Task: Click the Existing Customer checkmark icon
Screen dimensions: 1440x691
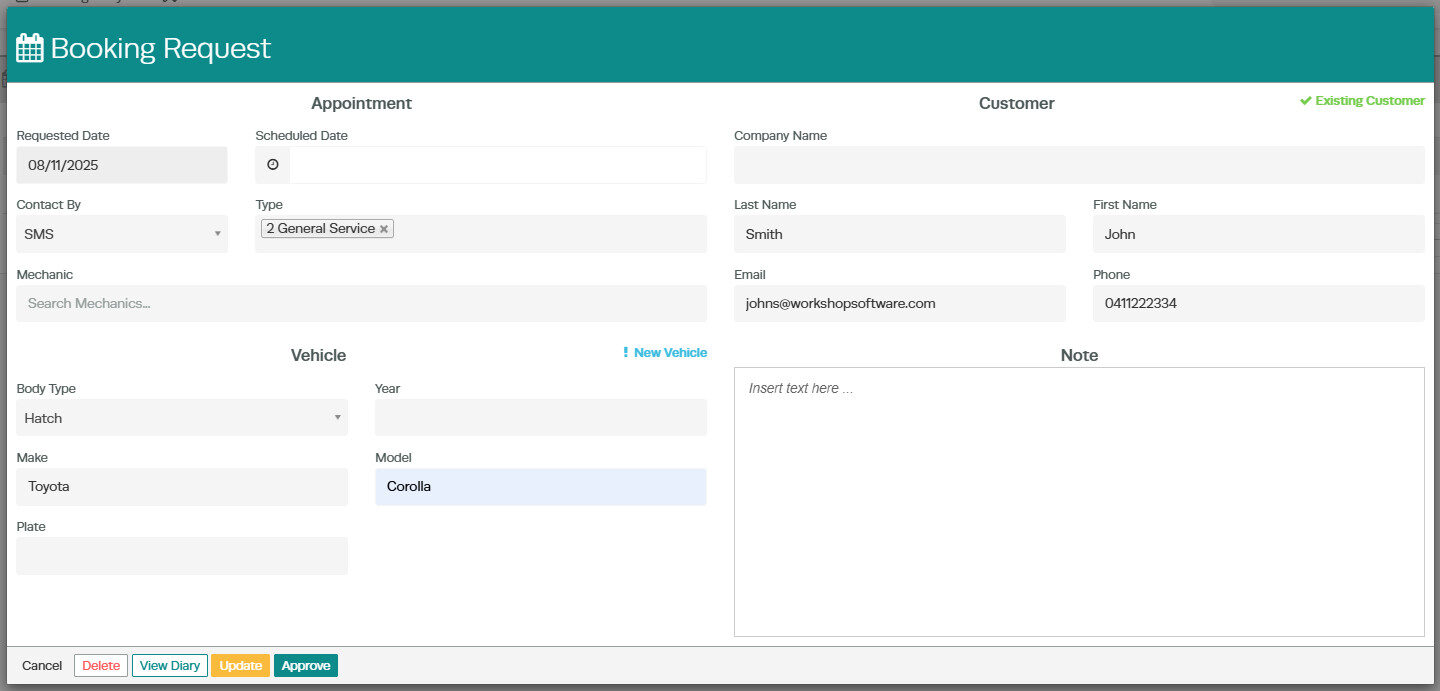Action: pos(1305,101)
